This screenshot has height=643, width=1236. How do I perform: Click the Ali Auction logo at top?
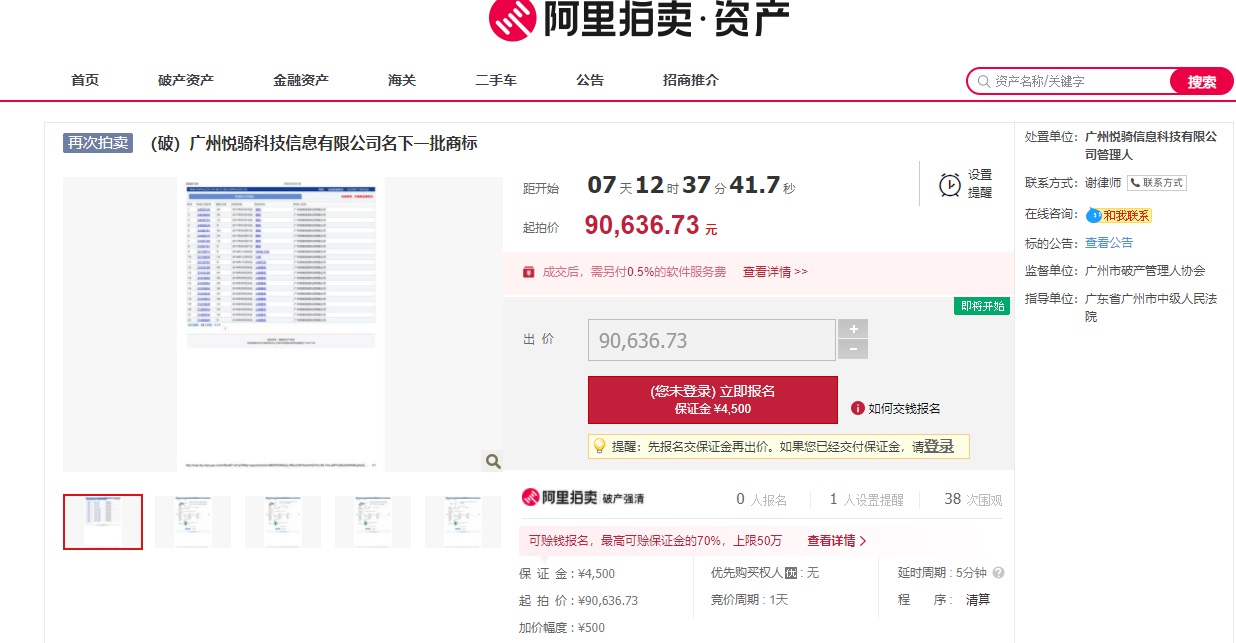click(x=638, y=19)
